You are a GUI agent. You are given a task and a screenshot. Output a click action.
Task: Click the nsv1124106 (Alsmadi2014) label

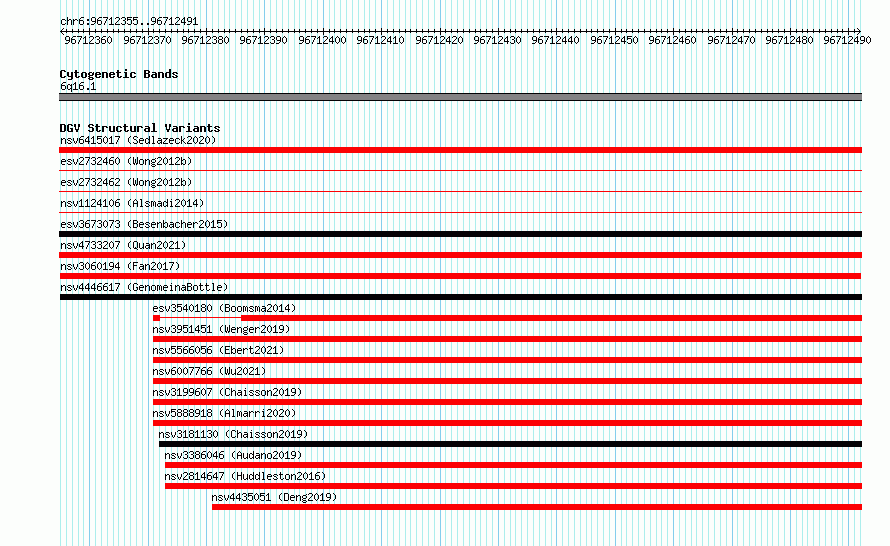132,203
